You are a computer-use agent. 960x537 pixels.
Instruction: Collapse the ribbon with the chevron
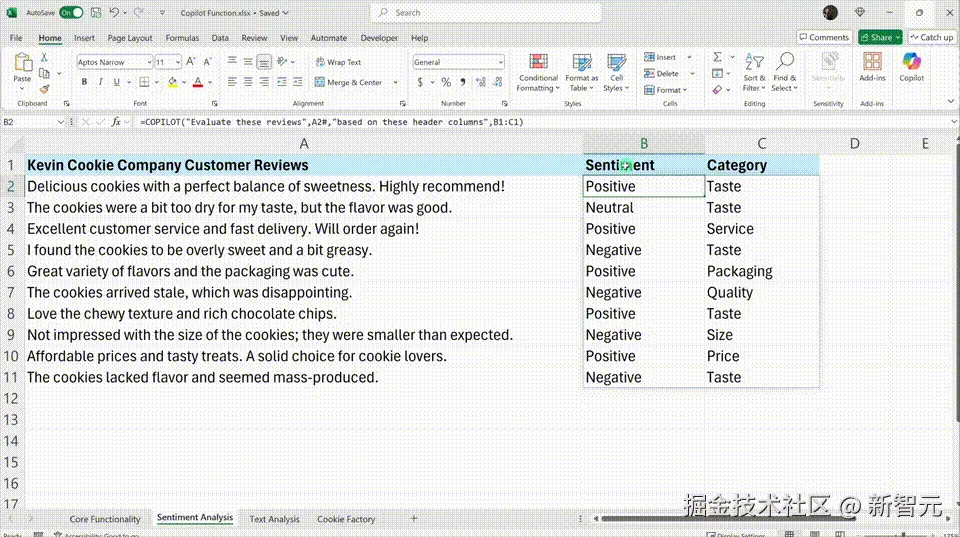pos(951,102)
